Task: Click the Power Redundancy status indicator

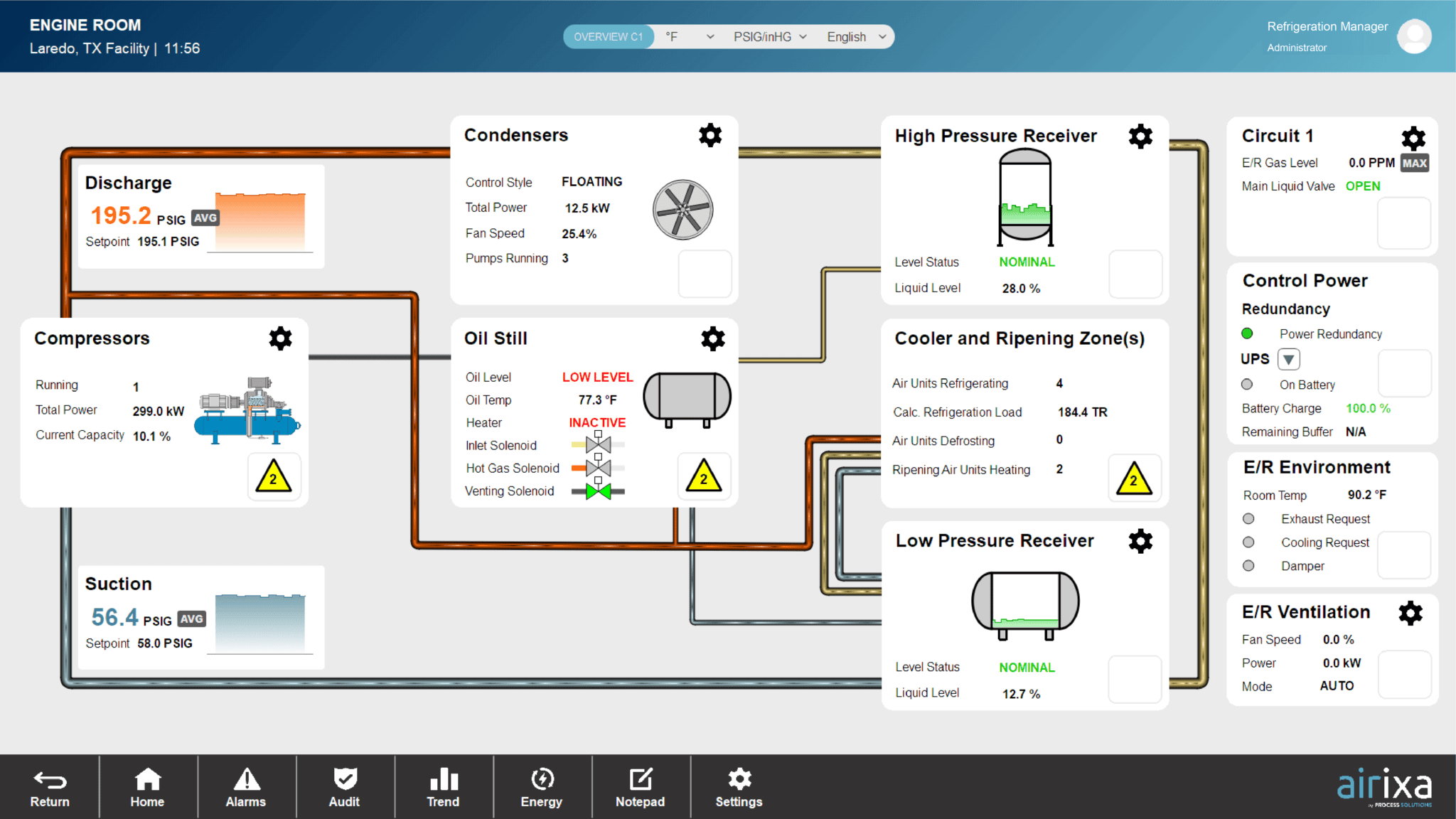Action: pos(1248,333)
